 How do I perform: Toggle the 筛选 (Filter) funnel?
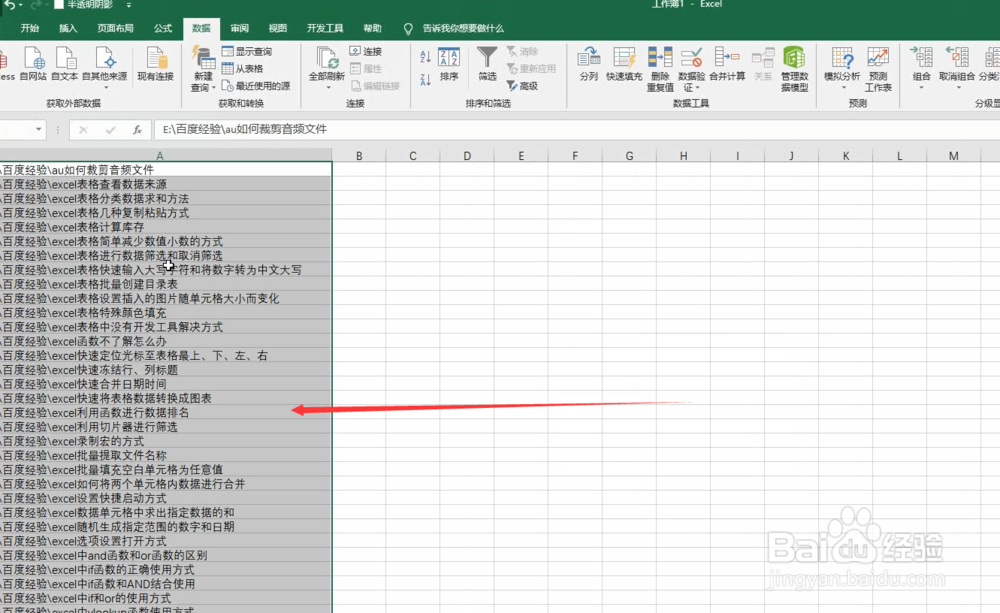tap(487, 64)
